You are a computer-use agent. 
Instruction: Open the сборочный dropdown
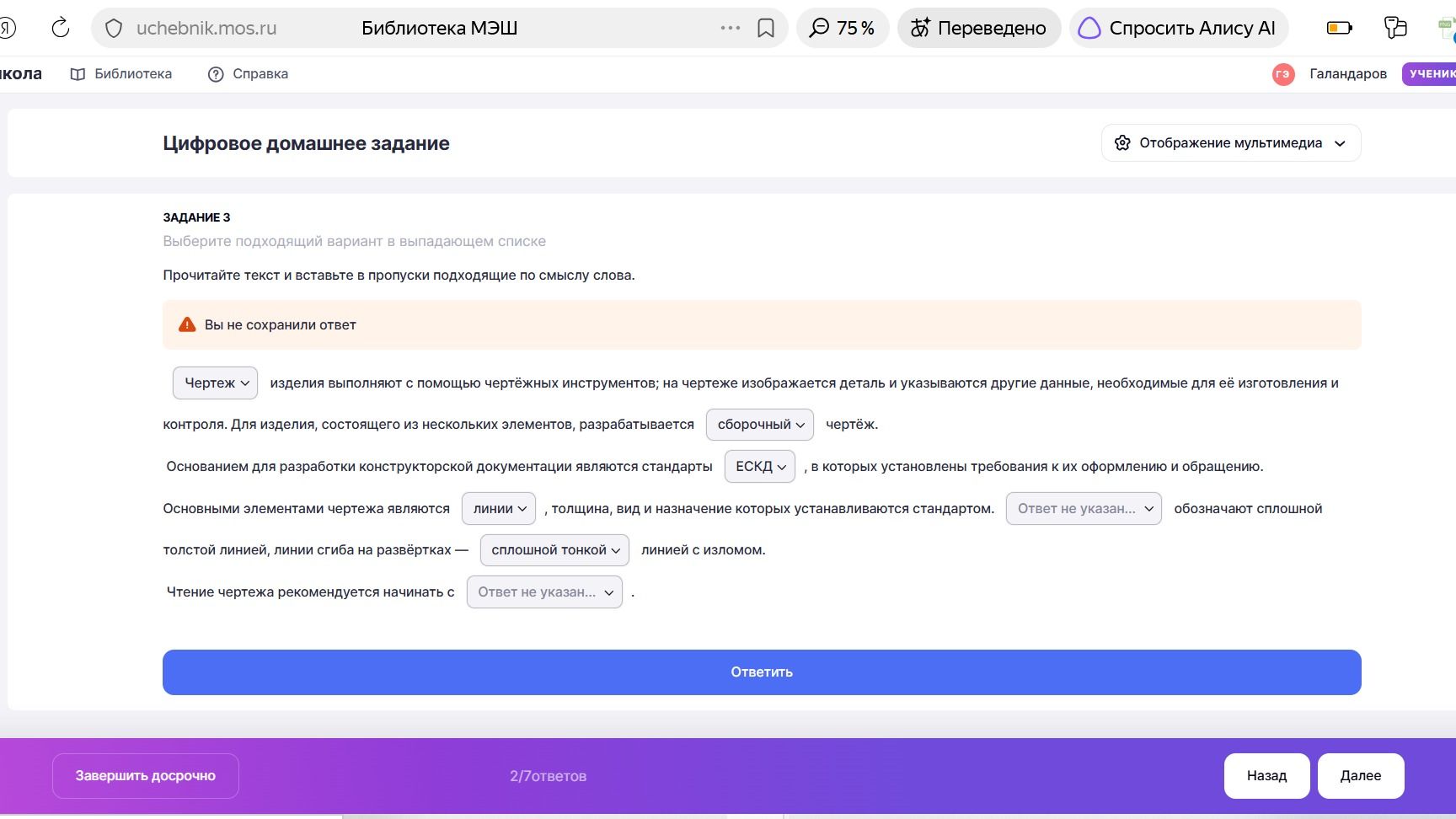pos(760,425)
